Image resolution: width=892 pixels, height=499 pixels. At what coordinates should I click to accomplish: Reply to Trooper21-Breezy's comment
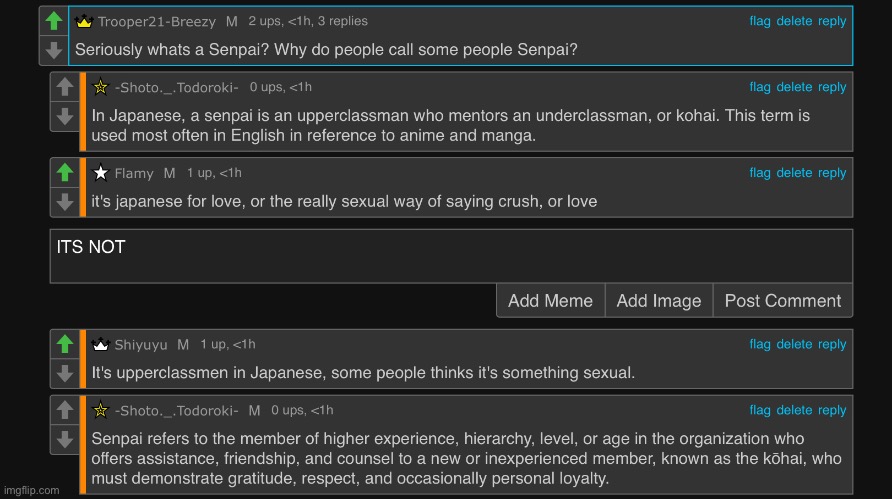point(832,21)
